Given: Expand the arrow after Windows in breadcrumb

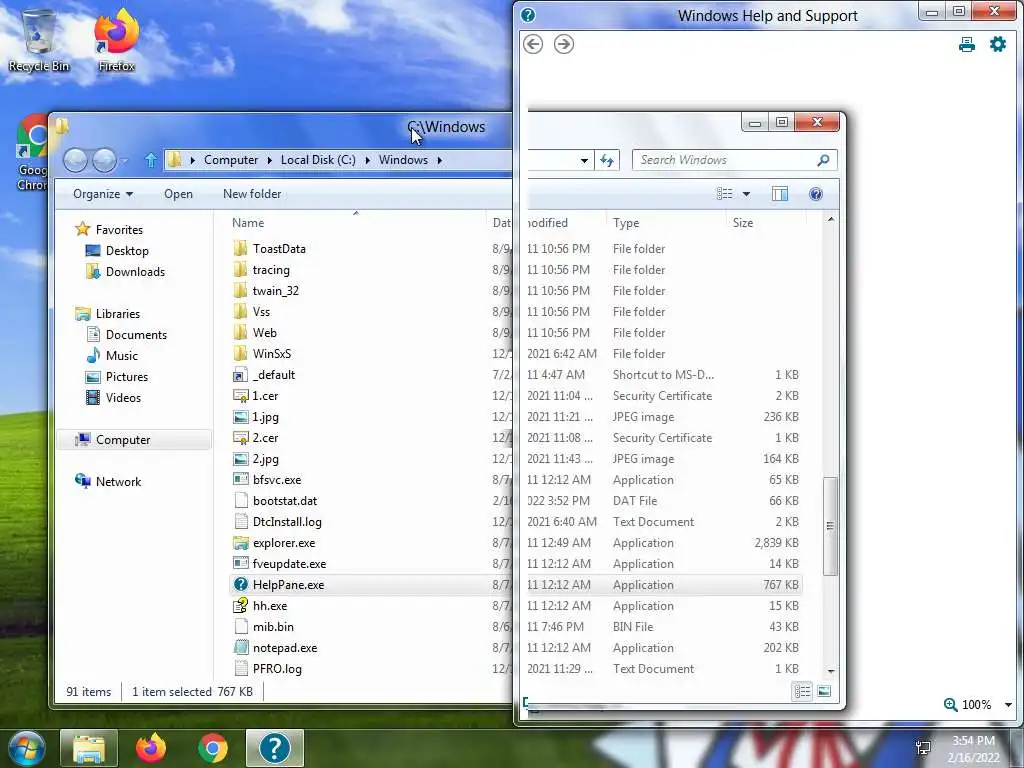Looking at the screenshot, I should pos(440,160).
